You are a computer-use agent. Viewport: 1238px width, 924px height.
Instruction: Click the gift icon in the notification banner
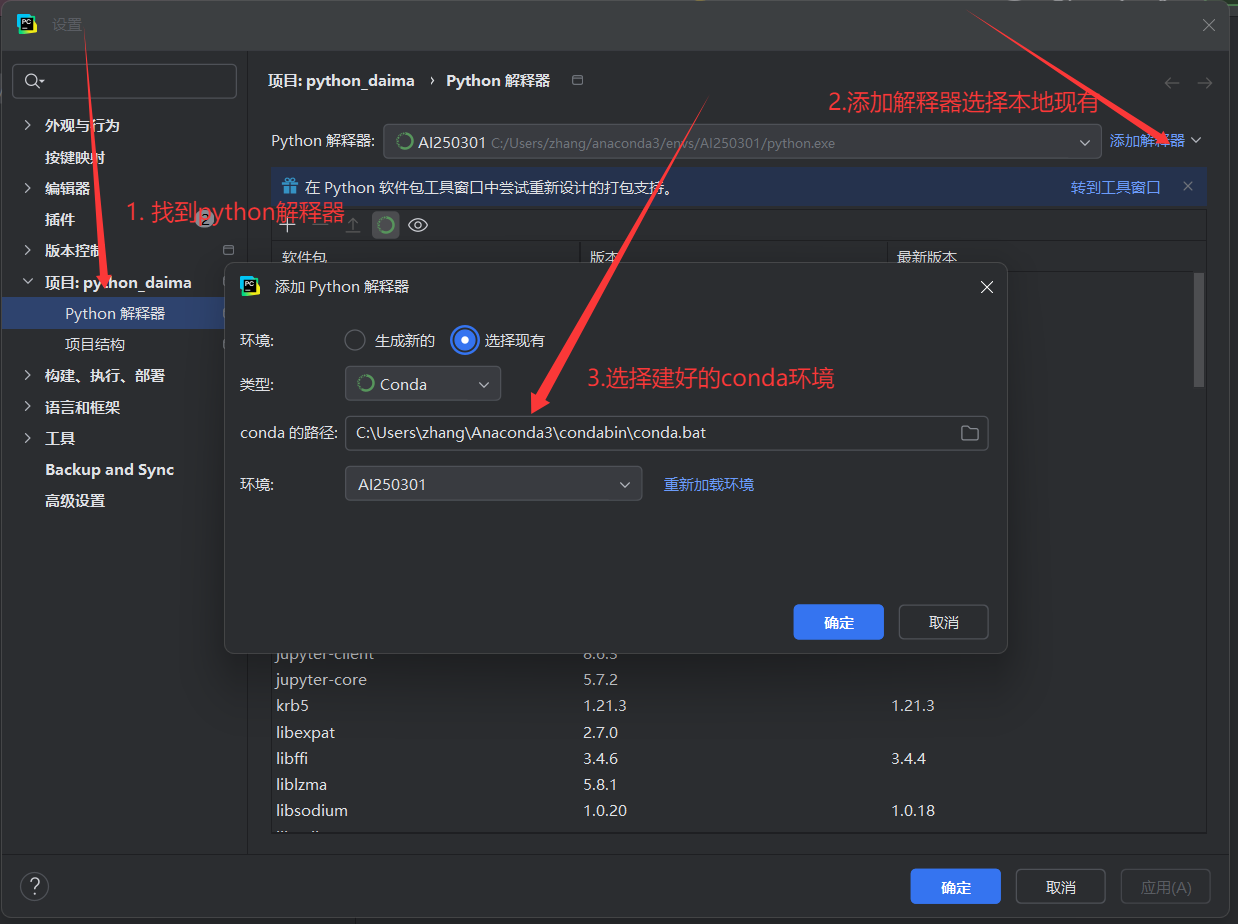[290, 186]
